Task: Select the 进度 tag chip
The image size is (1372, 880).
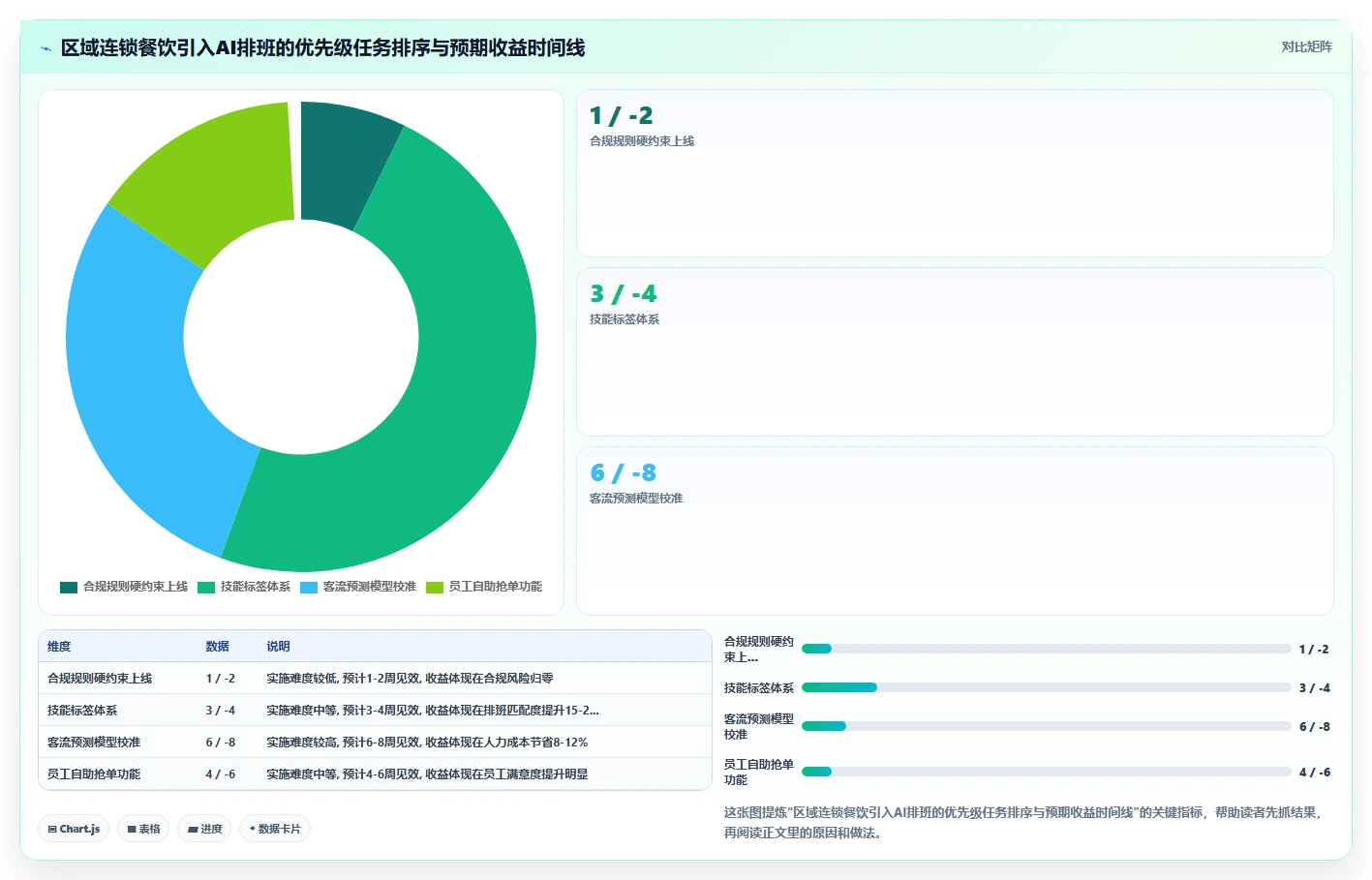Action: [x=204, y=829]
